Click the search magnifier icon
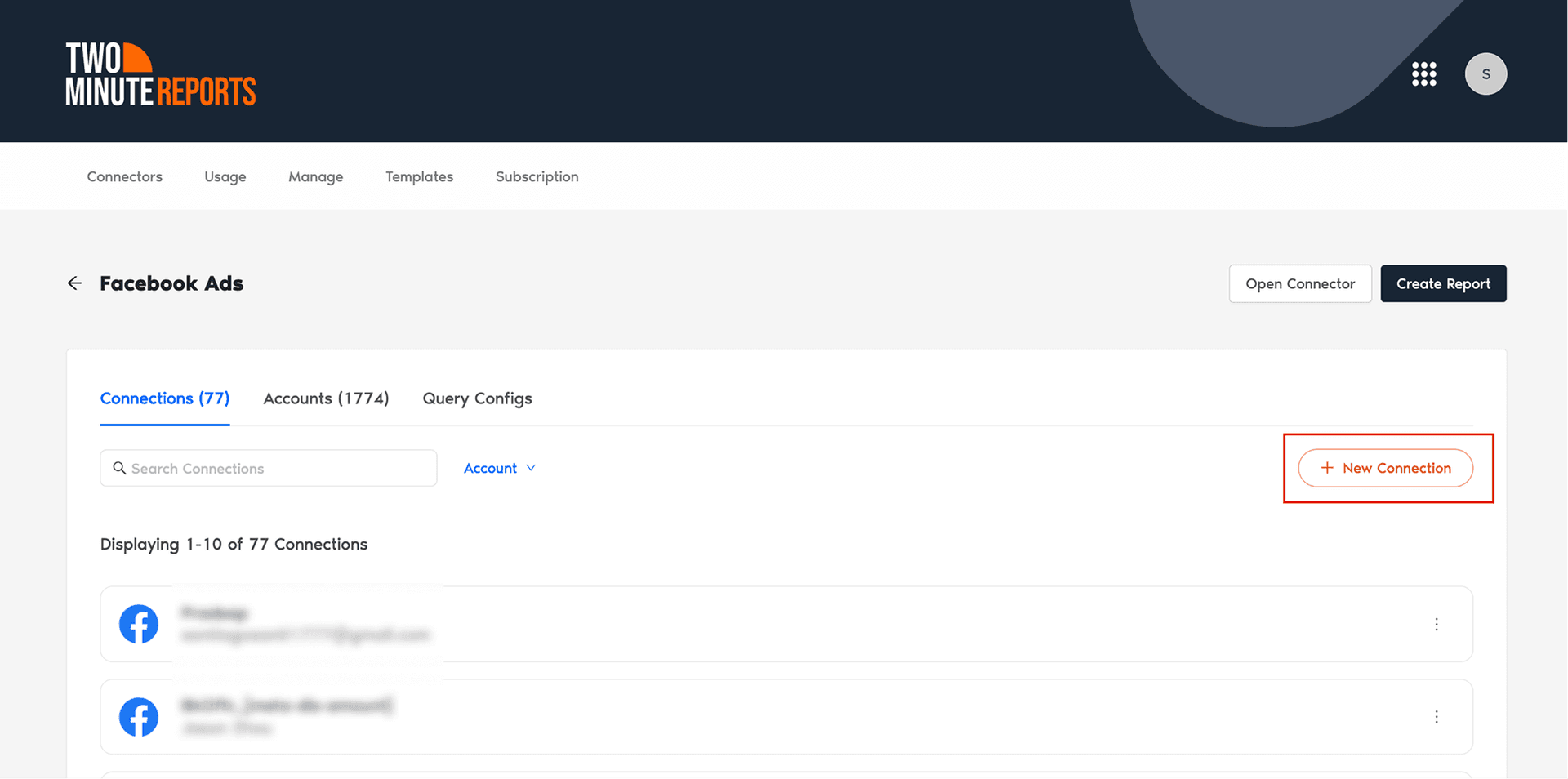The image size is (1568, 779). click(120, 468)
